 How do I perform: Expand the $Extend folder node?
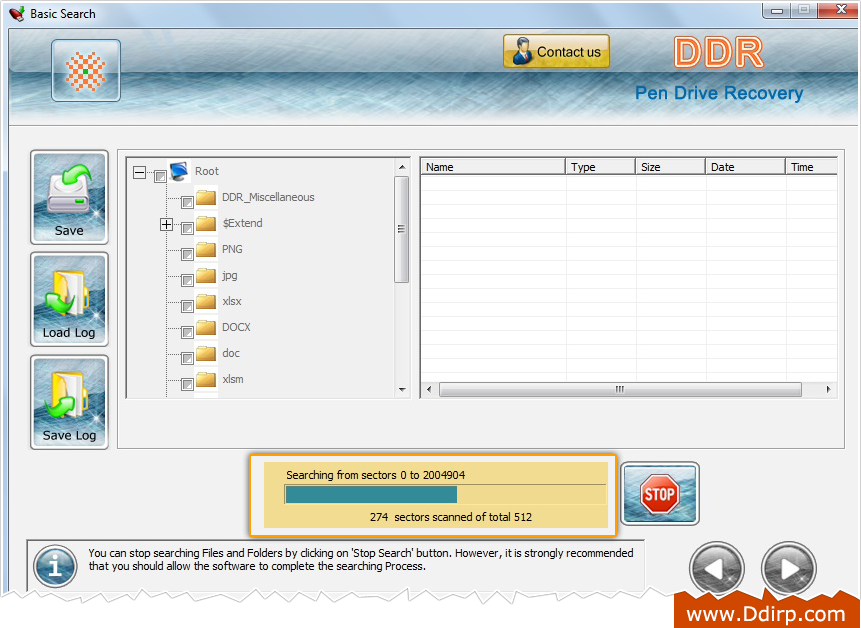click(166, 224)
